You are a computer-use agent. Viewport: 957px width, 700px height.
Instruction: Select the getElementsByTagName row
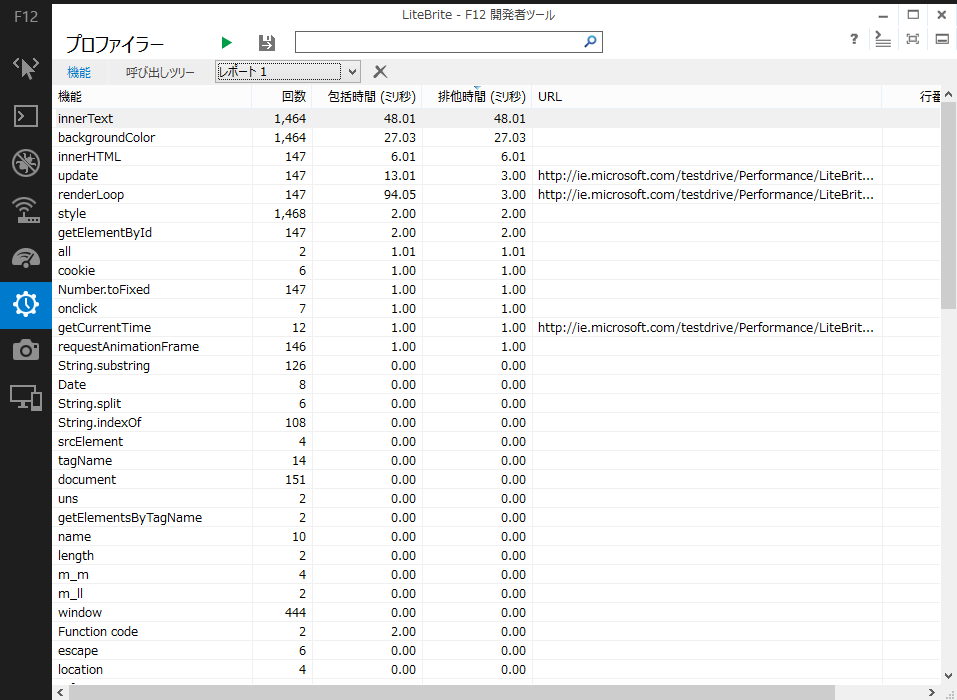(497, 518)
